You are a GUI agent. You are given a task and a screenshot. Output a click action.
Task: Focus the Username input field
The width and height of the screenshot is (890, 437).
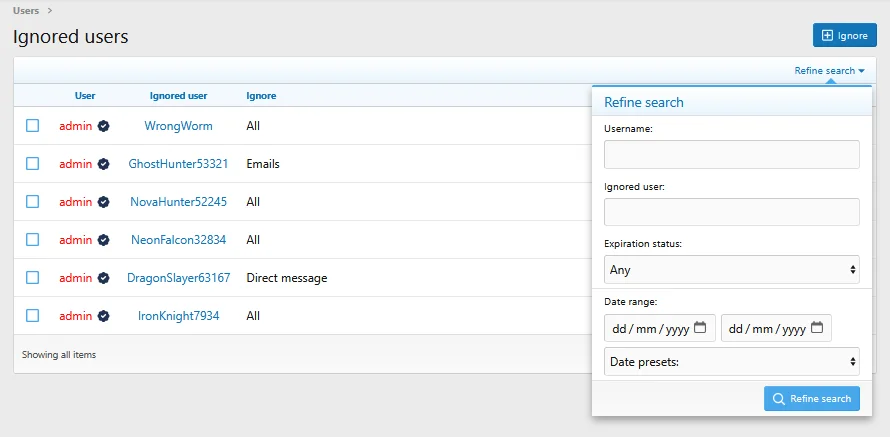coord(732,154)
